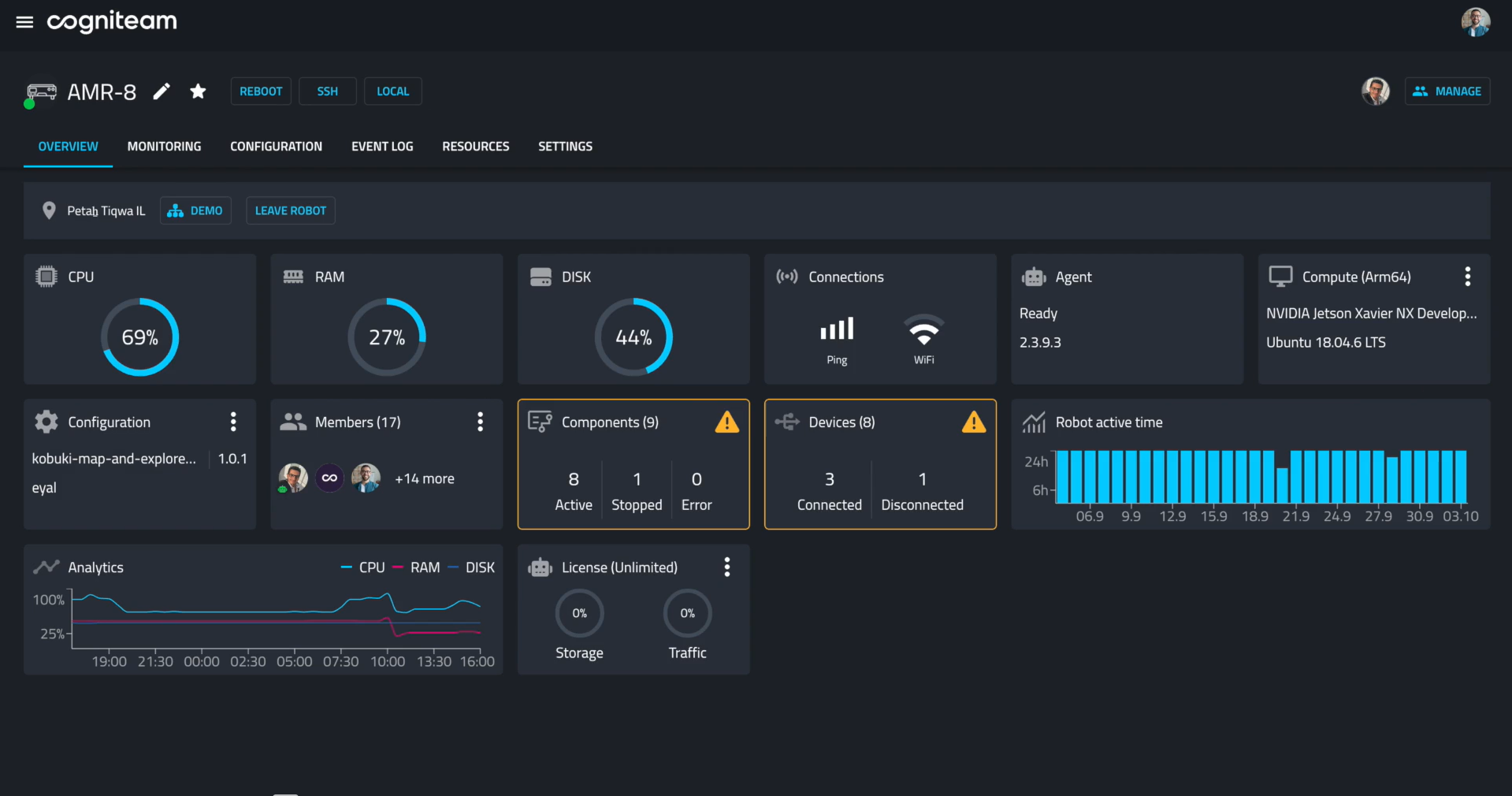
Task: Open the Compute (Arm64) options menu
Action: (x=1467, y=277)
